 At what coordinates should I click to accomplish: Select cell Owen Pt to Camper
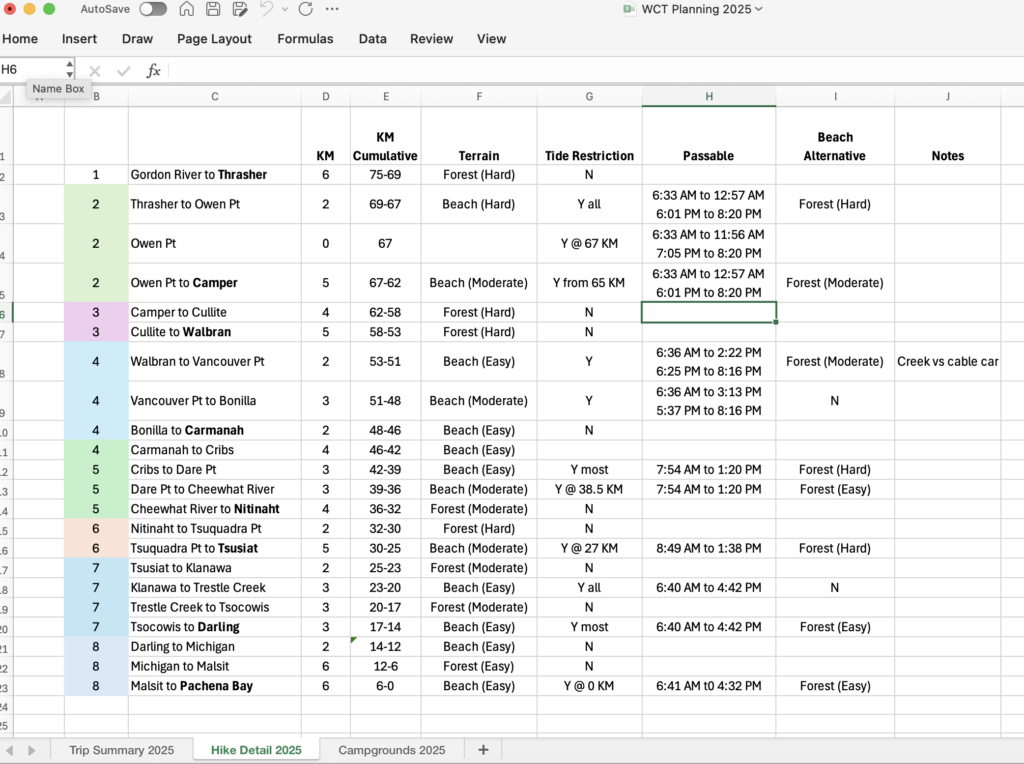[x=214, y=283]
